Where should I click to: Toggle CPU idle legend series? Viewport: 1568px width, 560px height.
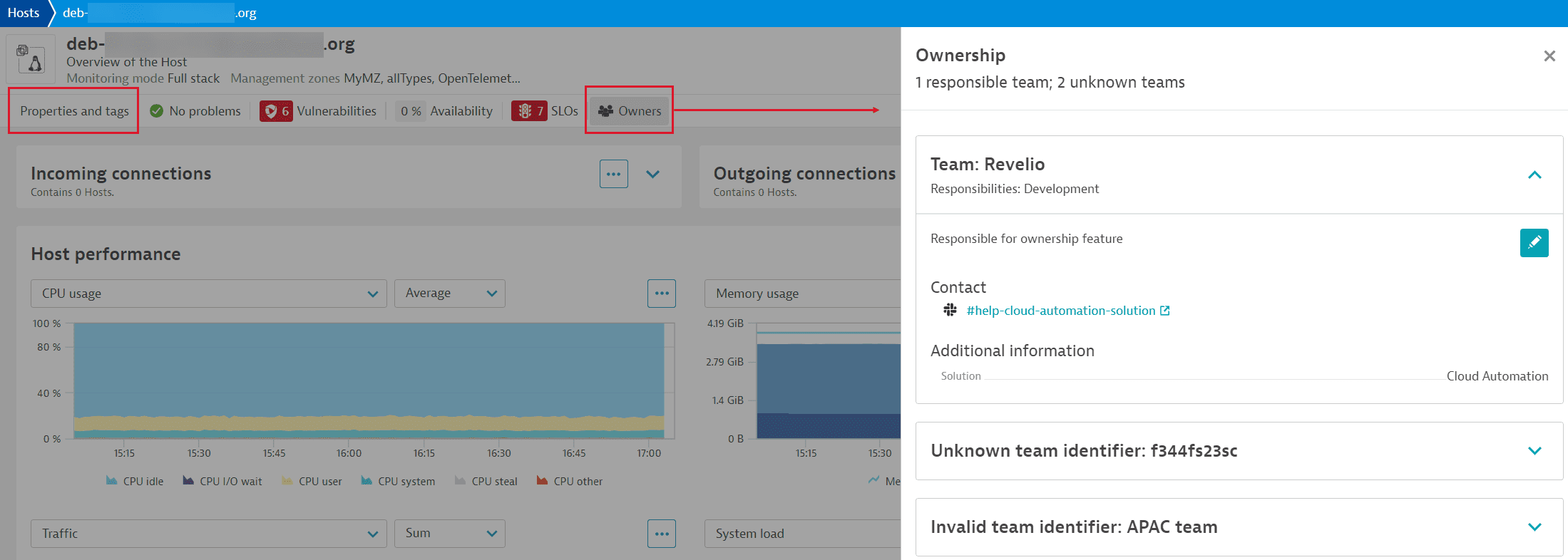coord(135,482)
